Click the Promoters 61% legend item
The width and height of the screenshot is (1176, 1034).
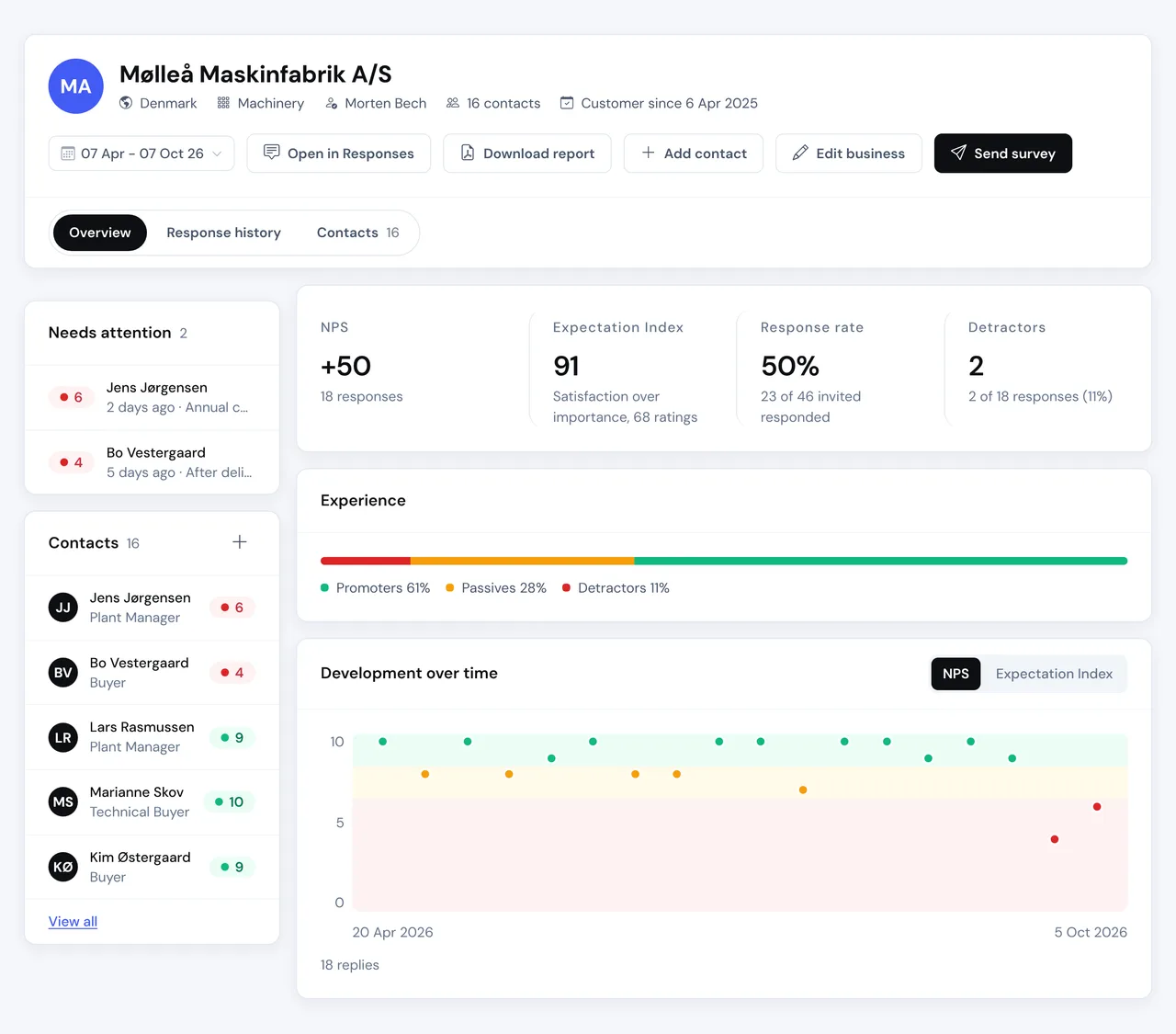click(x=375, y=588)
